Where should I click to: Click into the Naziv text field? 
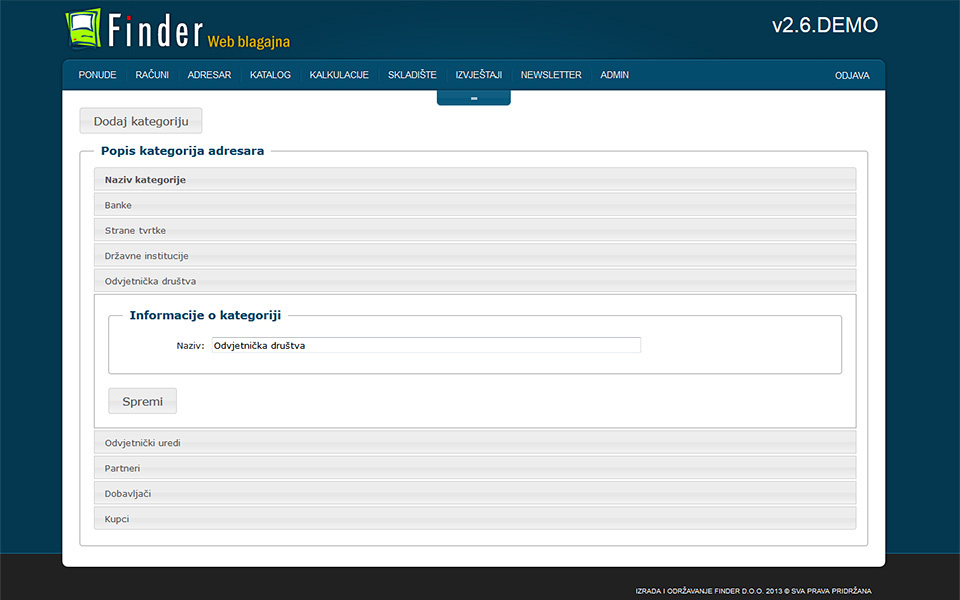(425, 345)
